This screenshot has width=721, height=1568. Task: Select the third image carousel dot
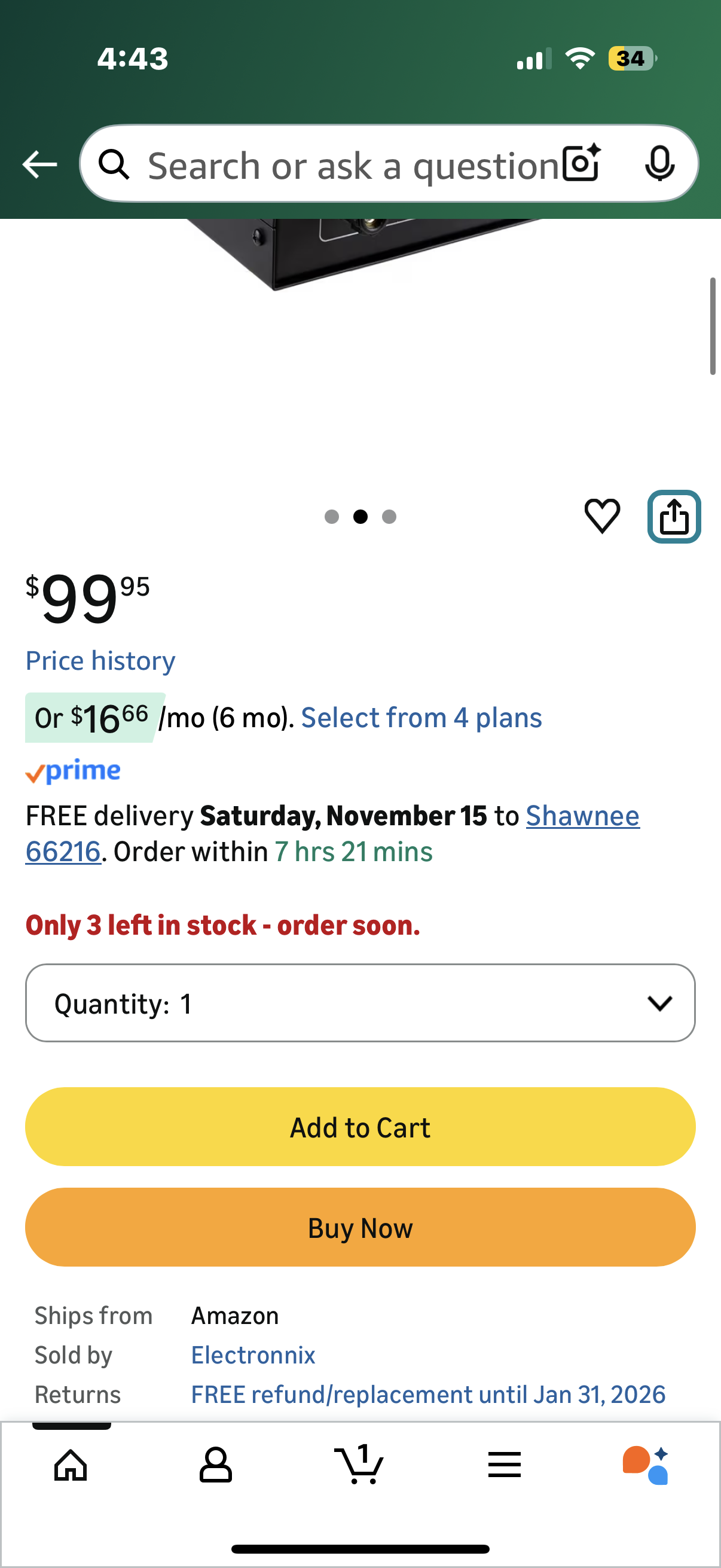(389, 517)
